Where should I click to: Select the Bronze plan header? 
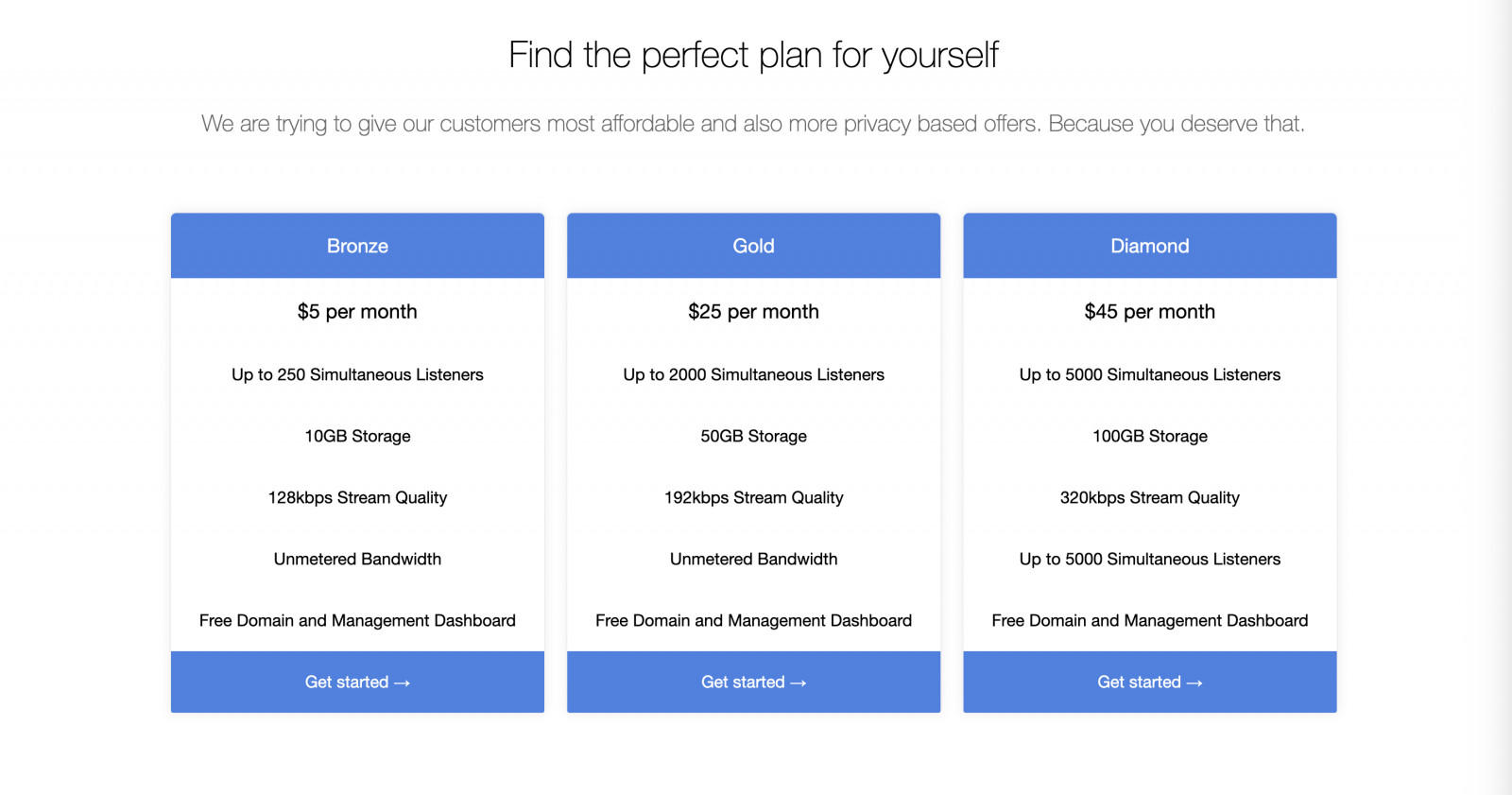click(357, 246)
